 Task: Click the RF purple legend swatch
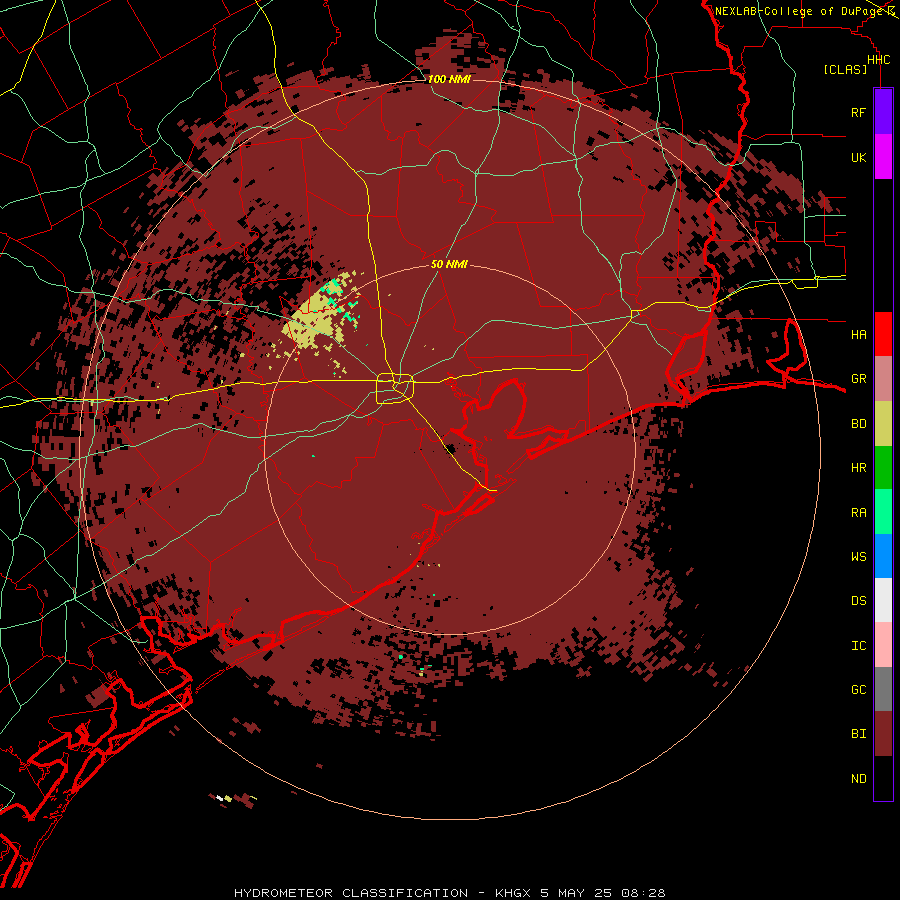883,112
